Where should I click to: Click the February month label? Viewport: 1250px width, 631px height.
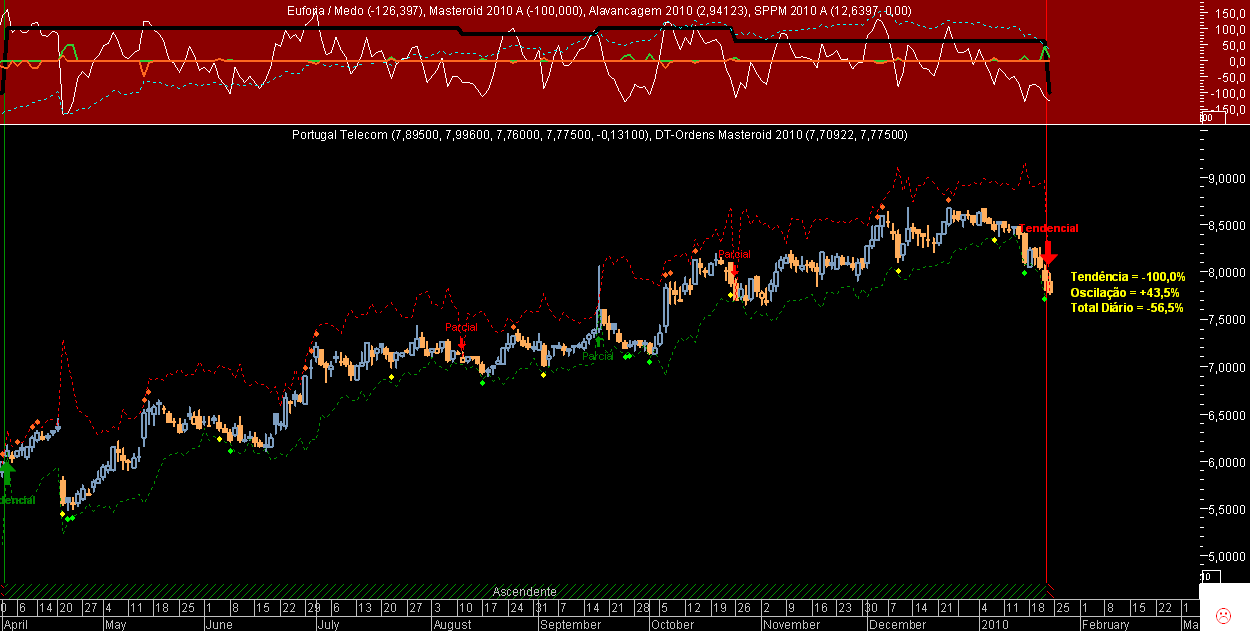coord(1105,624)
